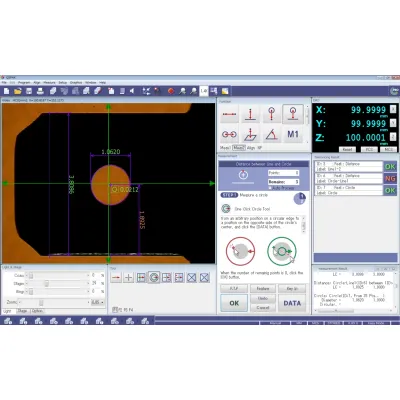This screenshot has height=400, width=400.
Task: Click the green circle edge illustration
Action: coord(282,251)
